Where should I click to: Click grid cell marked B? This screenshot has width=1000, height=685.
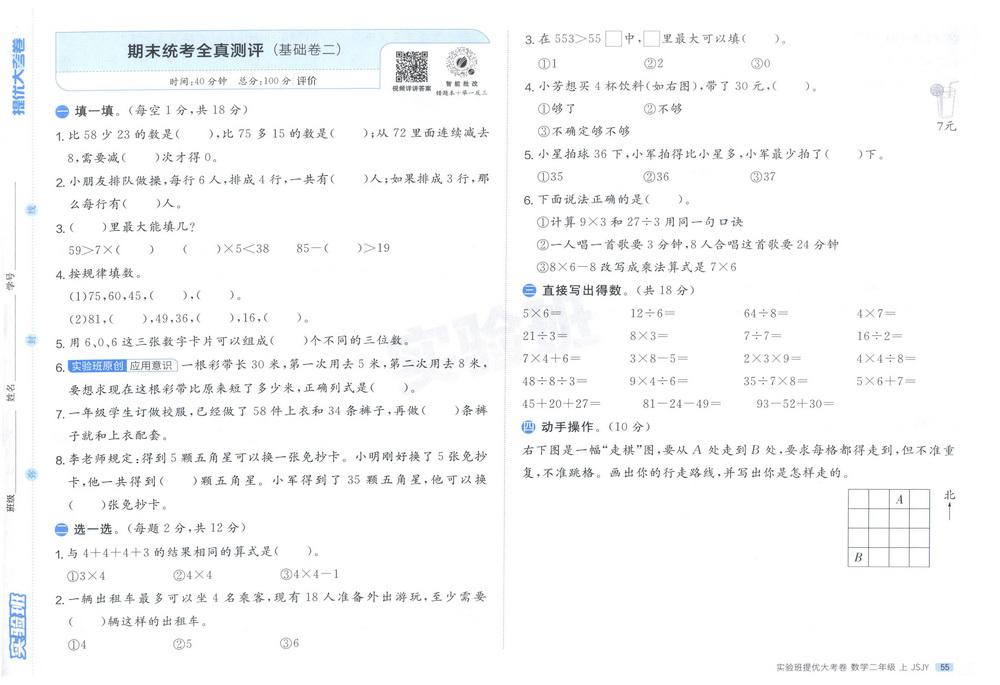tap(858, 558)
